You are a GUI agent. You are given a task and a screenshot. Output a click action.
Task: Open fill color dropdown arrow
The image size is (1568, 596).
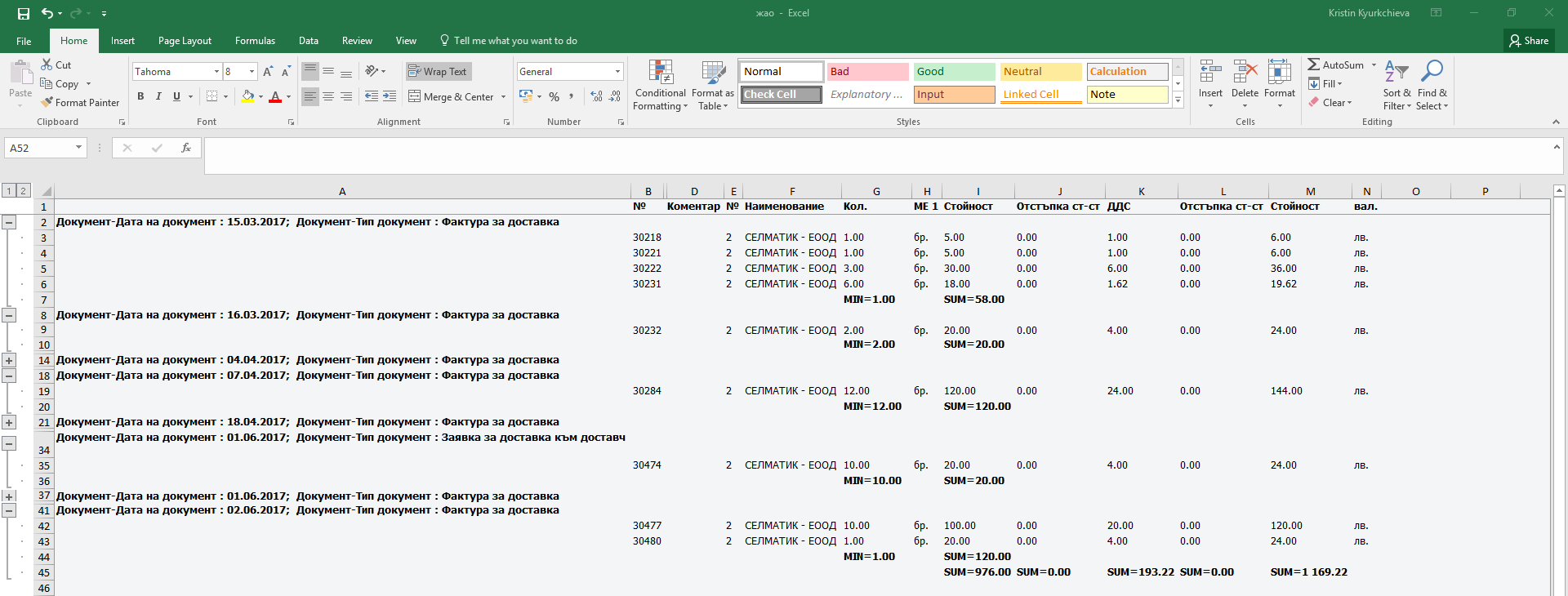click(x=261, y=96)
